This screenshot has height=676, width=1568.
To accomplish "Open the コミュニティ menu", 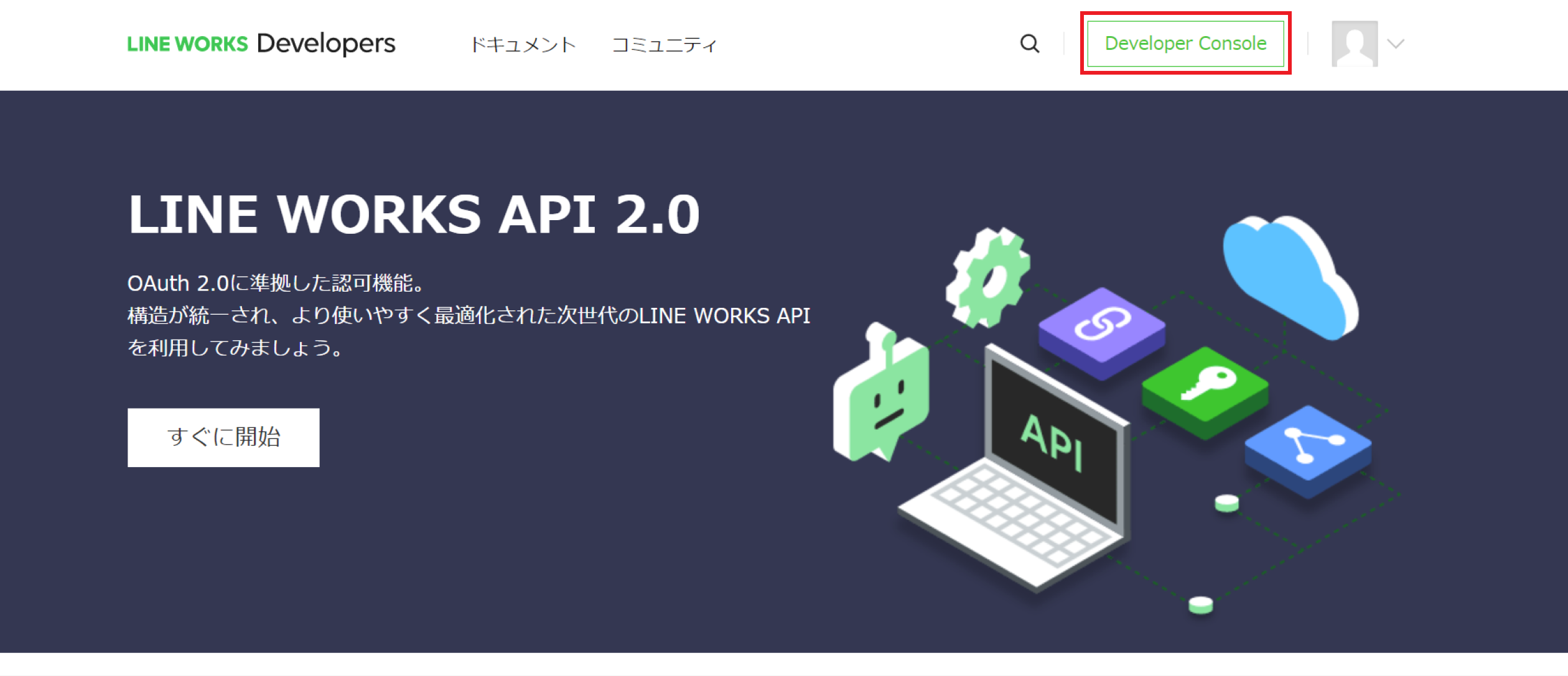I will (x=664, y=45).
